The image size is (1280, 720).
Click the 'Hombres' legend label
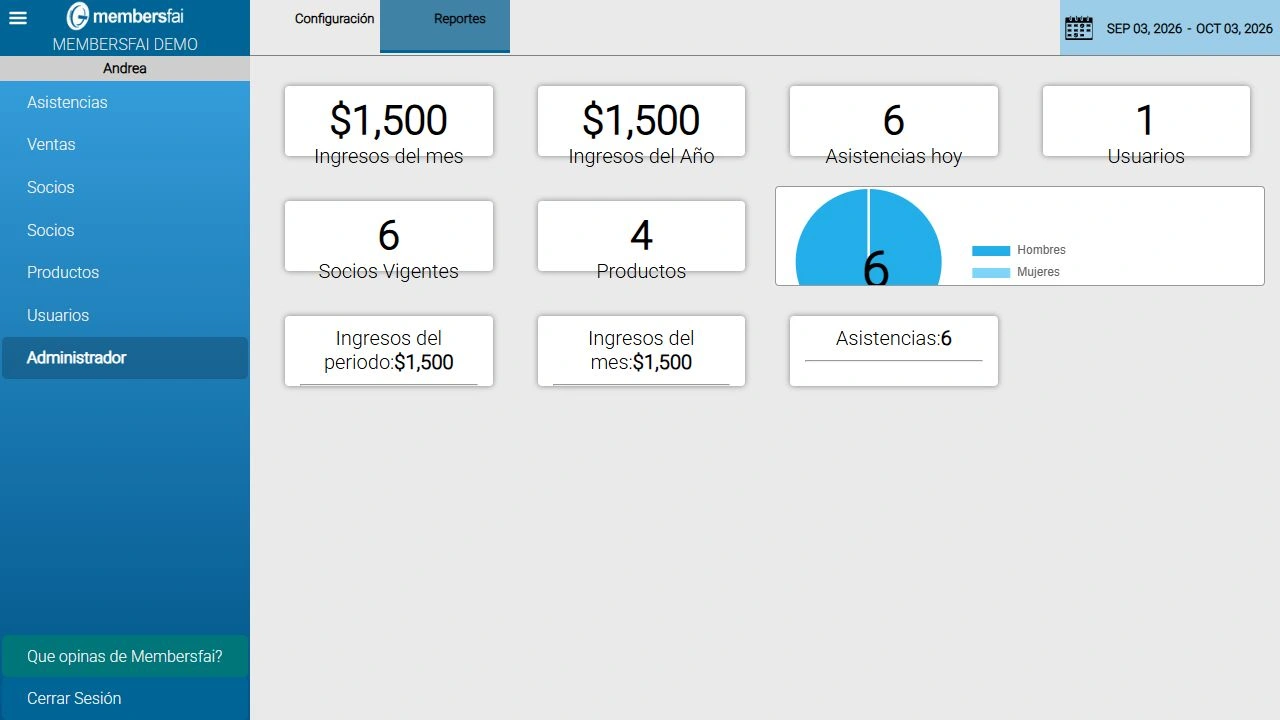[x=1041, y=250]
